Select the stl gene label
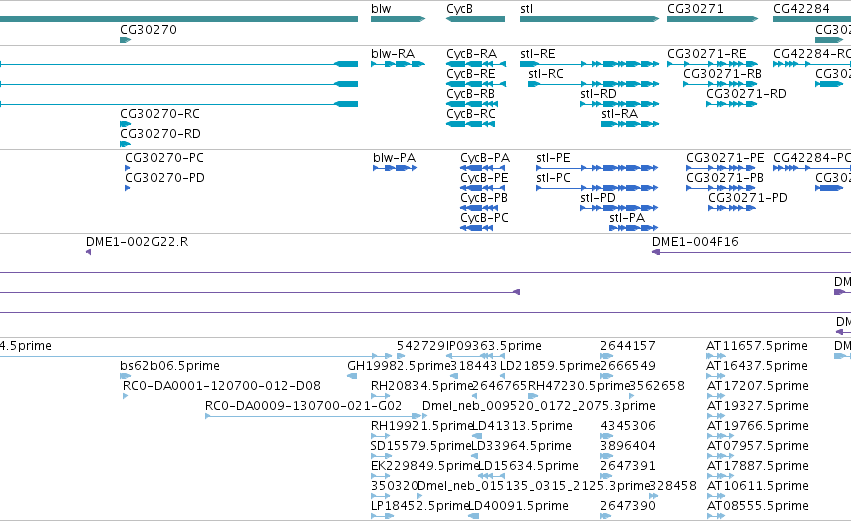Image resolution: width=851 pixels, height=521 pixels. pos(526,9)
